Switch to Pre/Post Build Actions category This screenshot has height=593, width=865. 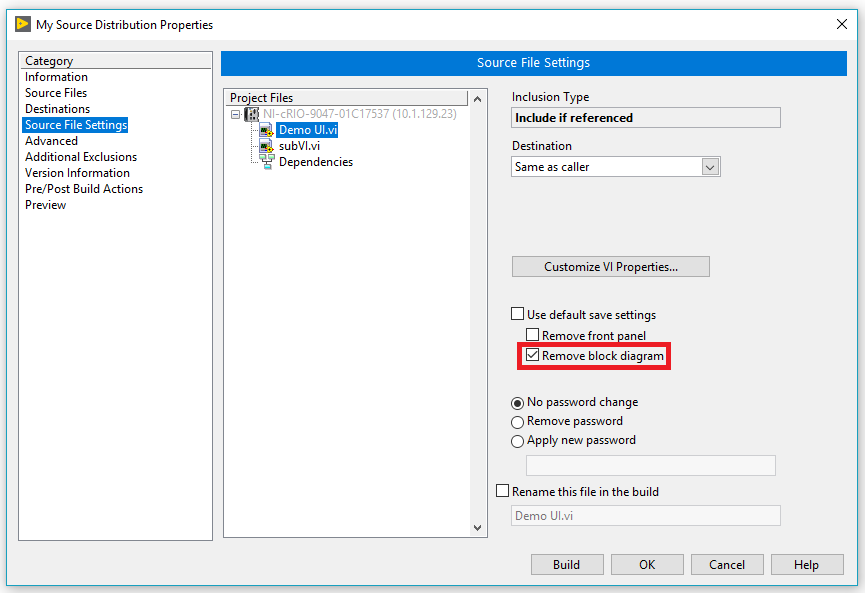coord(84,189)
